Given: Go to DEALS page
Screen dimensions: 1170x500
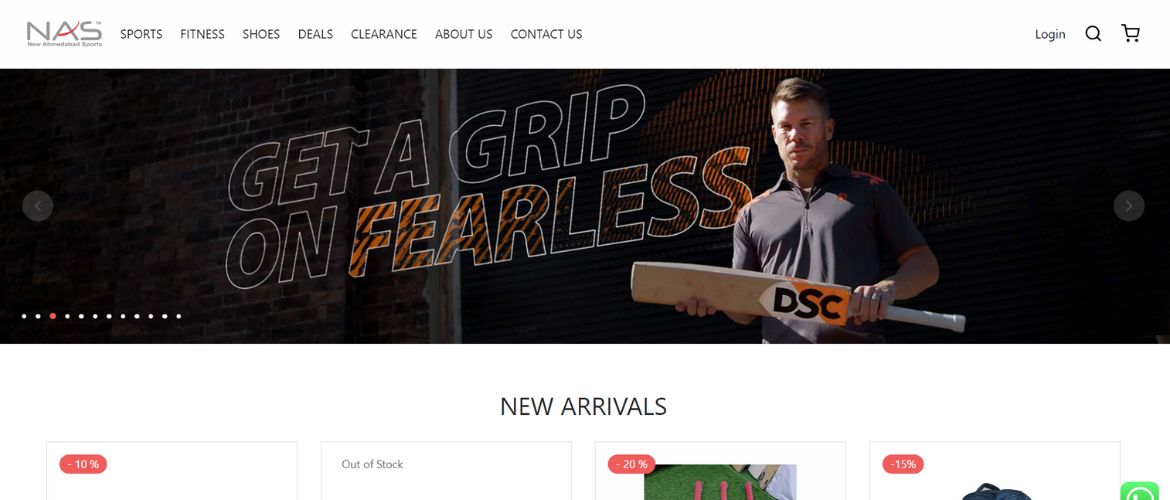Looking at the screenshot, I should click(x=316, y=34).
